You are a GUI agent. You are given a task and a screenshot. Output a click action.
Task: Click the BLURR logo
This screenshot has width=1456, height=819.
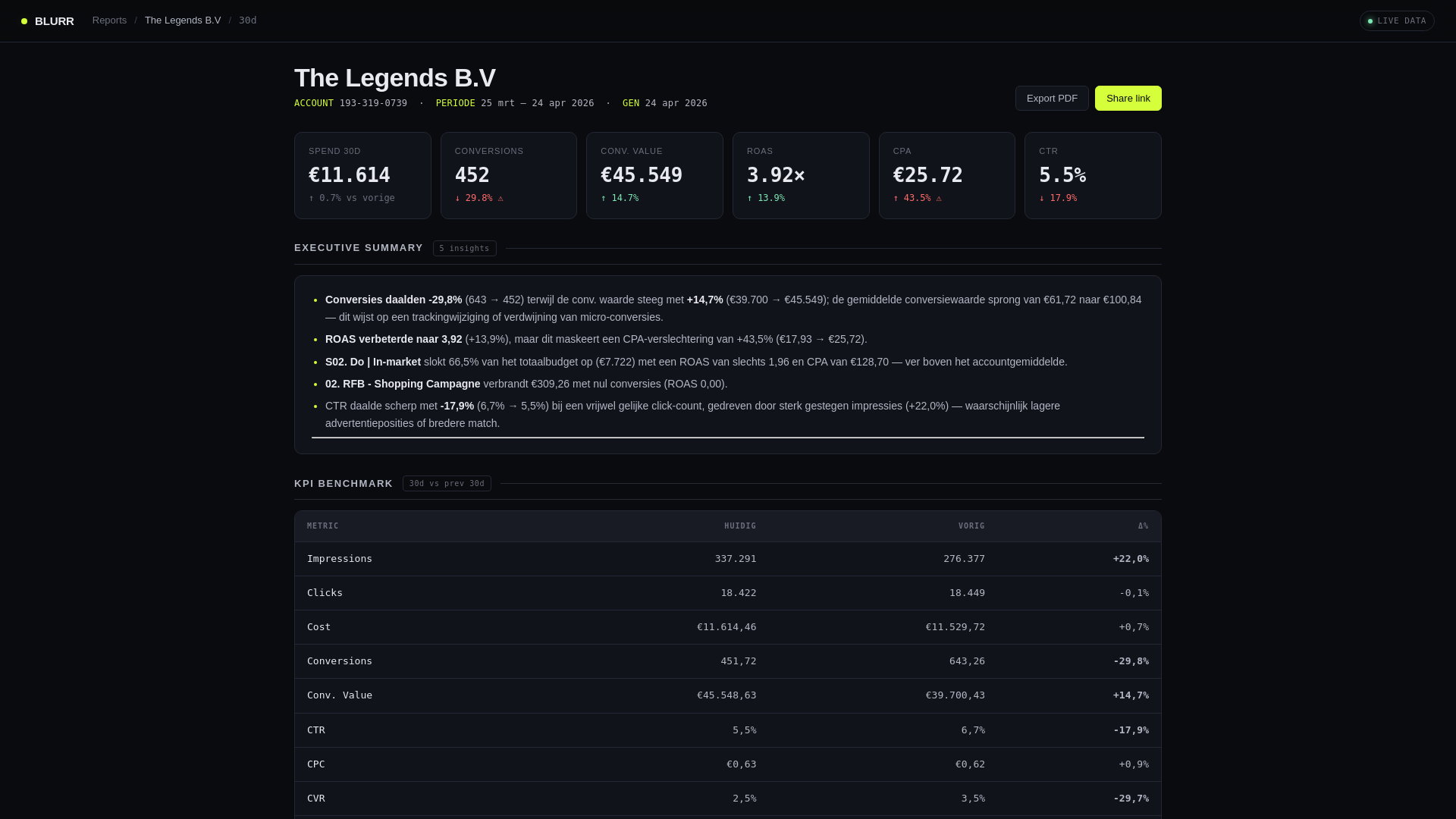point(48,21)
